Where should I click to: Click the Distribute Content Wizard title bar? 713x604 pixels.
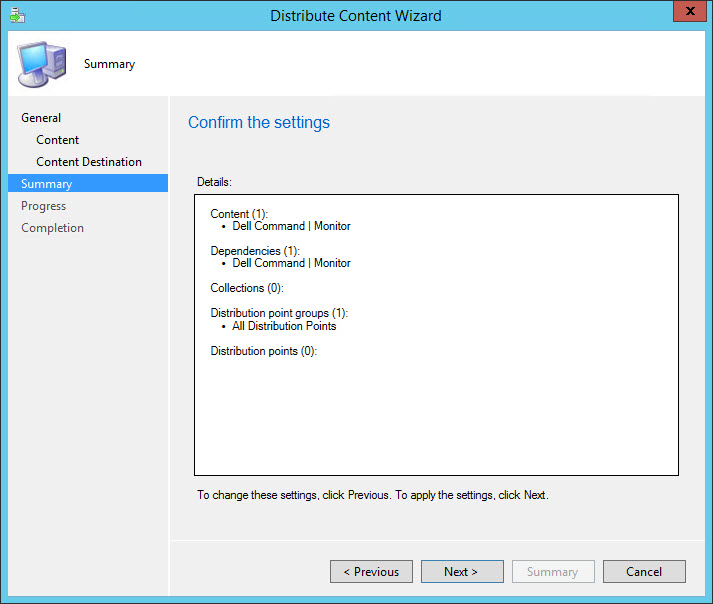[356, 15]
